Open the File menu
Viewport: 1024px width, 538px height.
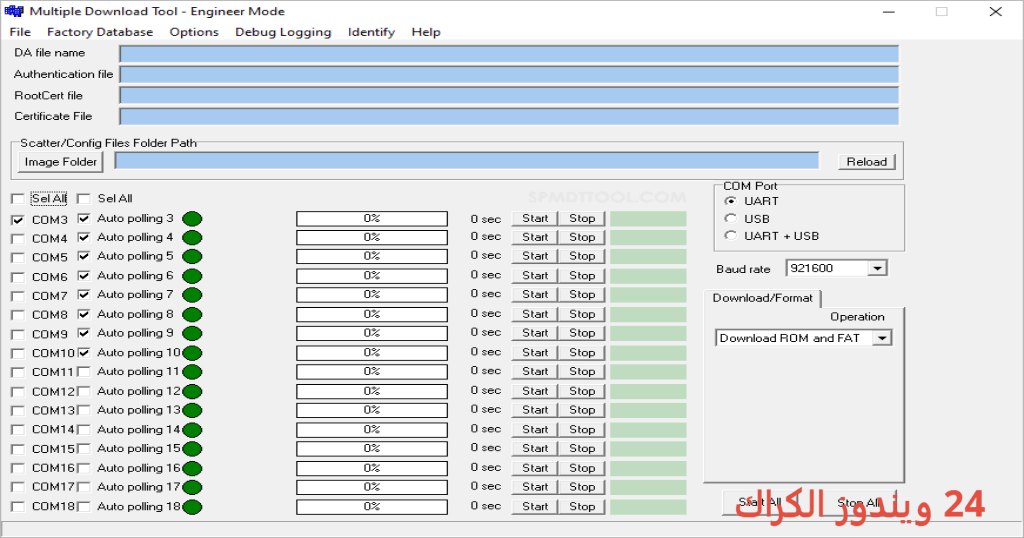20,32
